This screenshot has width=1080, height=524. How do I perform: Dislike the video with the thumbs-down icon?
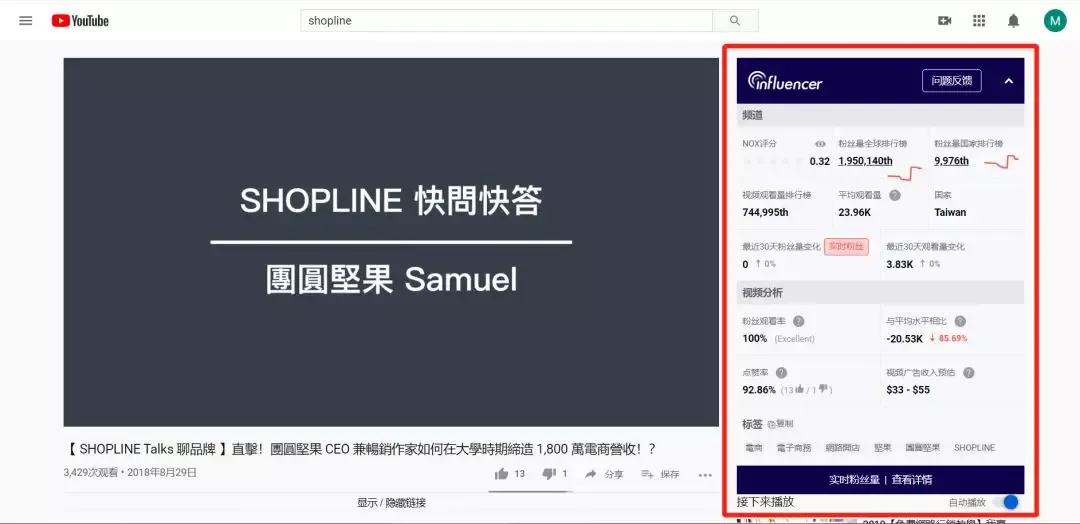[549, 474]
